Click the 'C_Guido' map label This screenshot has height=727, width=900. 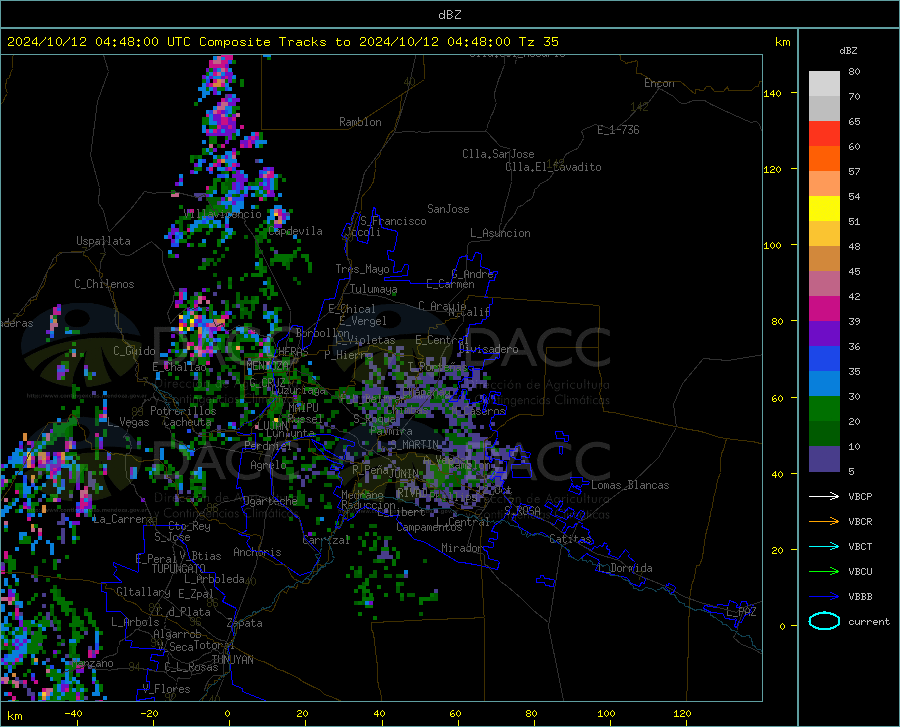coord(134,351)
